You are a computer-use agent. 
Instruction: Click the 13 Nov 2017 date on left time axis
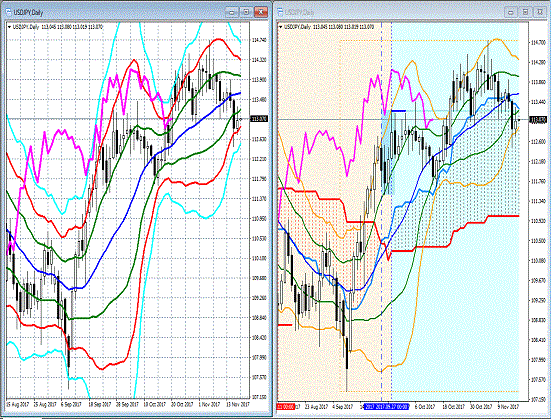237,404
